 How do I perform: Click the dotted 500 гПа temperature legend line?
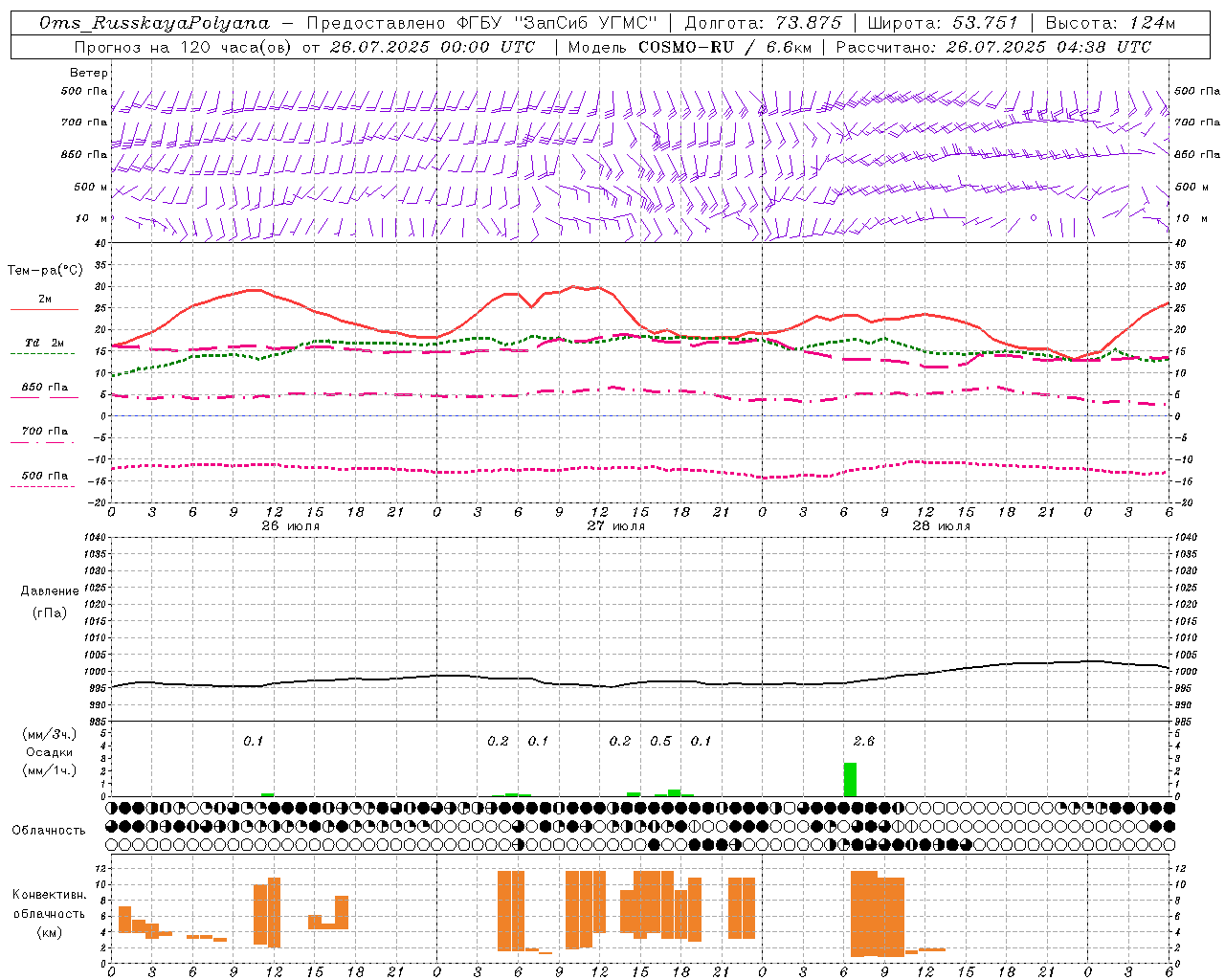click(x=42, y=486)
